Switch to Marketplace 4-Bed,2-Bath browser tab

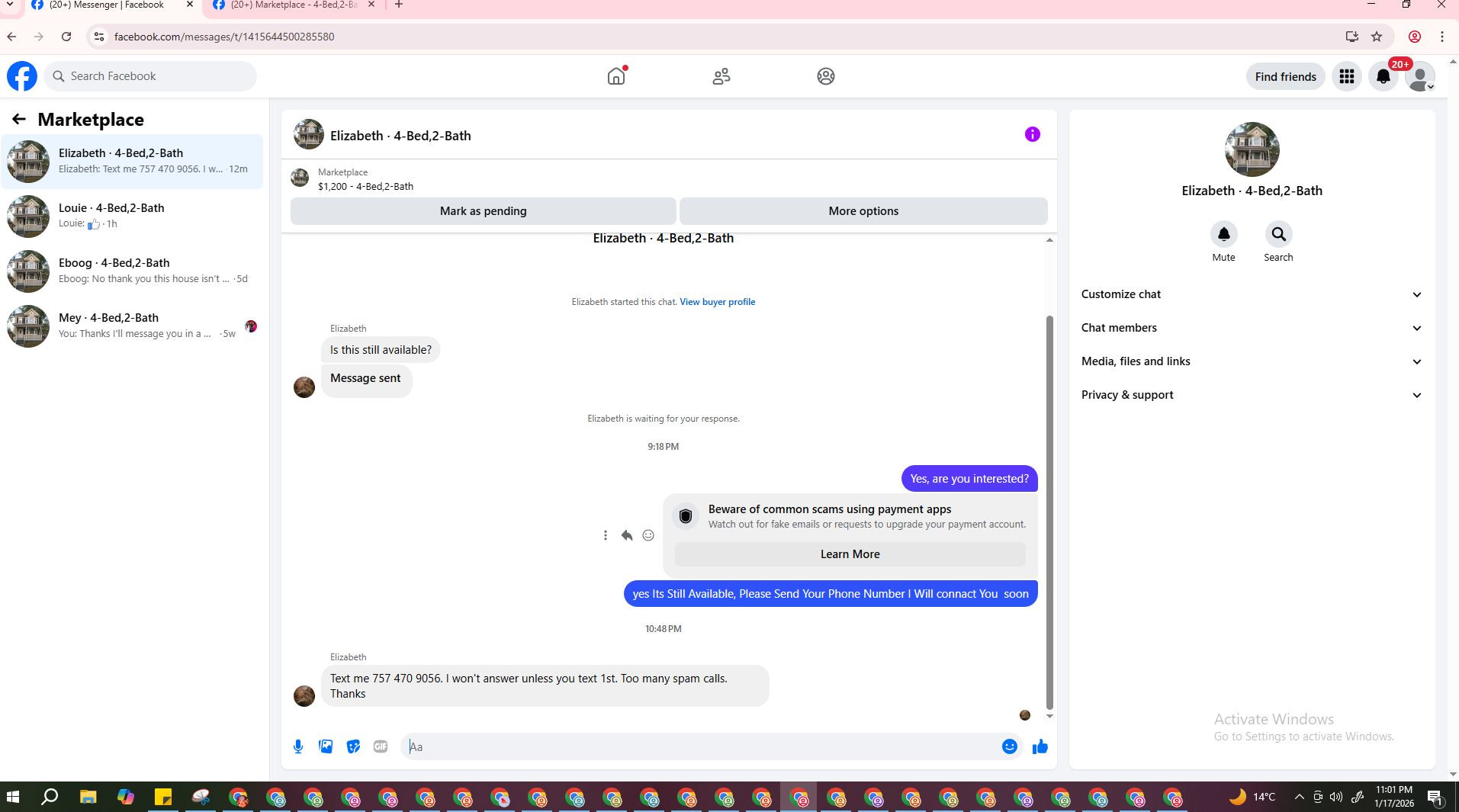[294, 5]
